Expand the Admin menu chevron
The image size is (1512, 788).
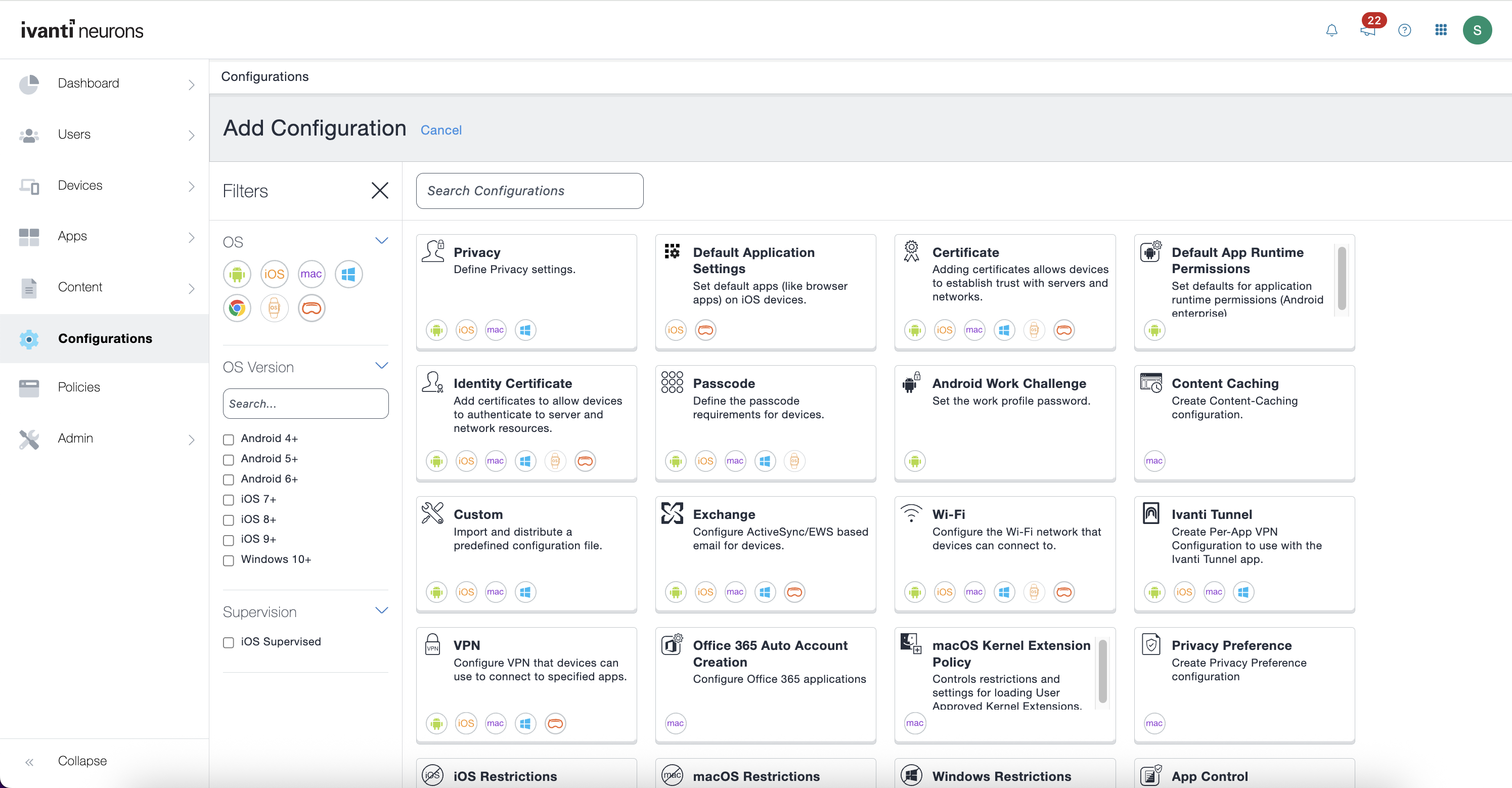tap(191, 440)
